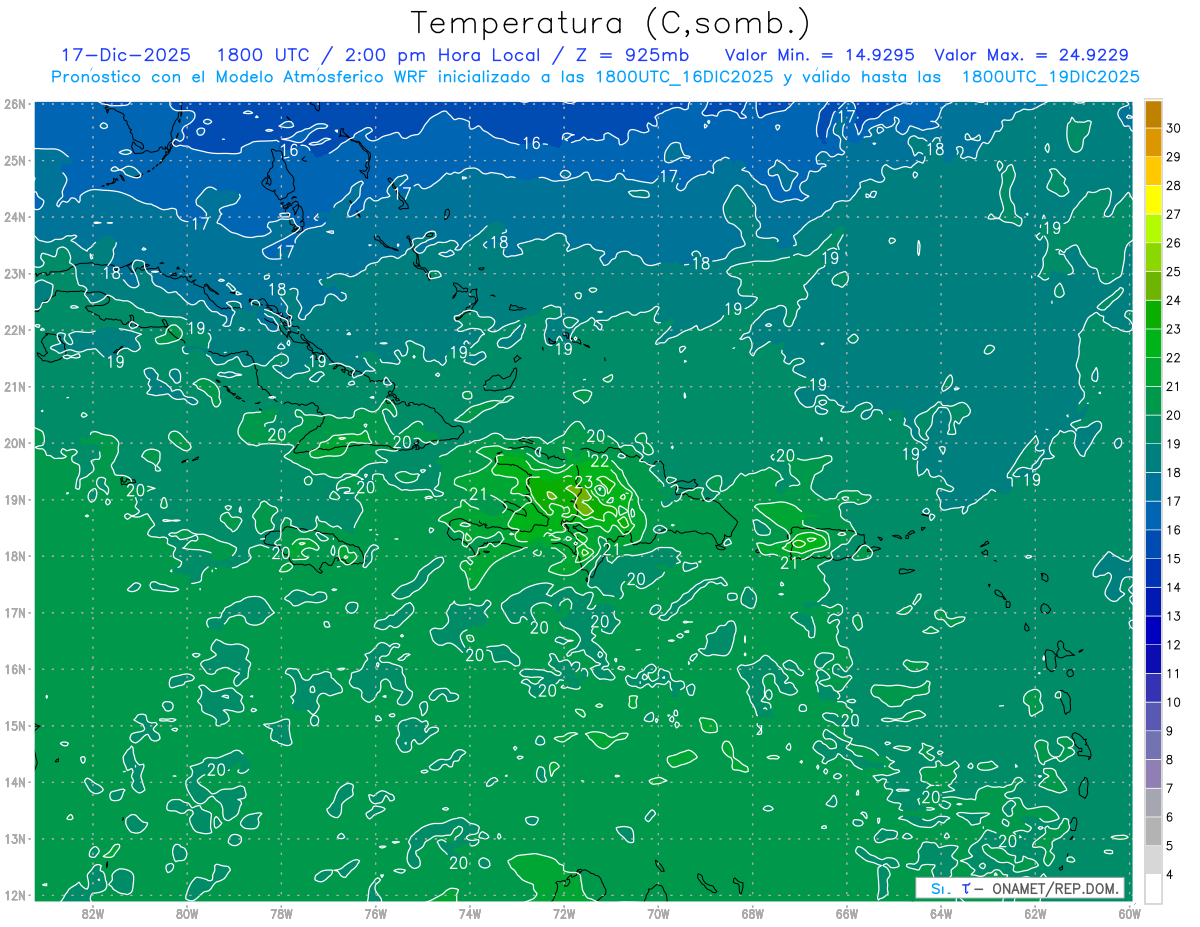
Task: Click the orange swatch between 29 and 30
Action: click(1153, 143)
